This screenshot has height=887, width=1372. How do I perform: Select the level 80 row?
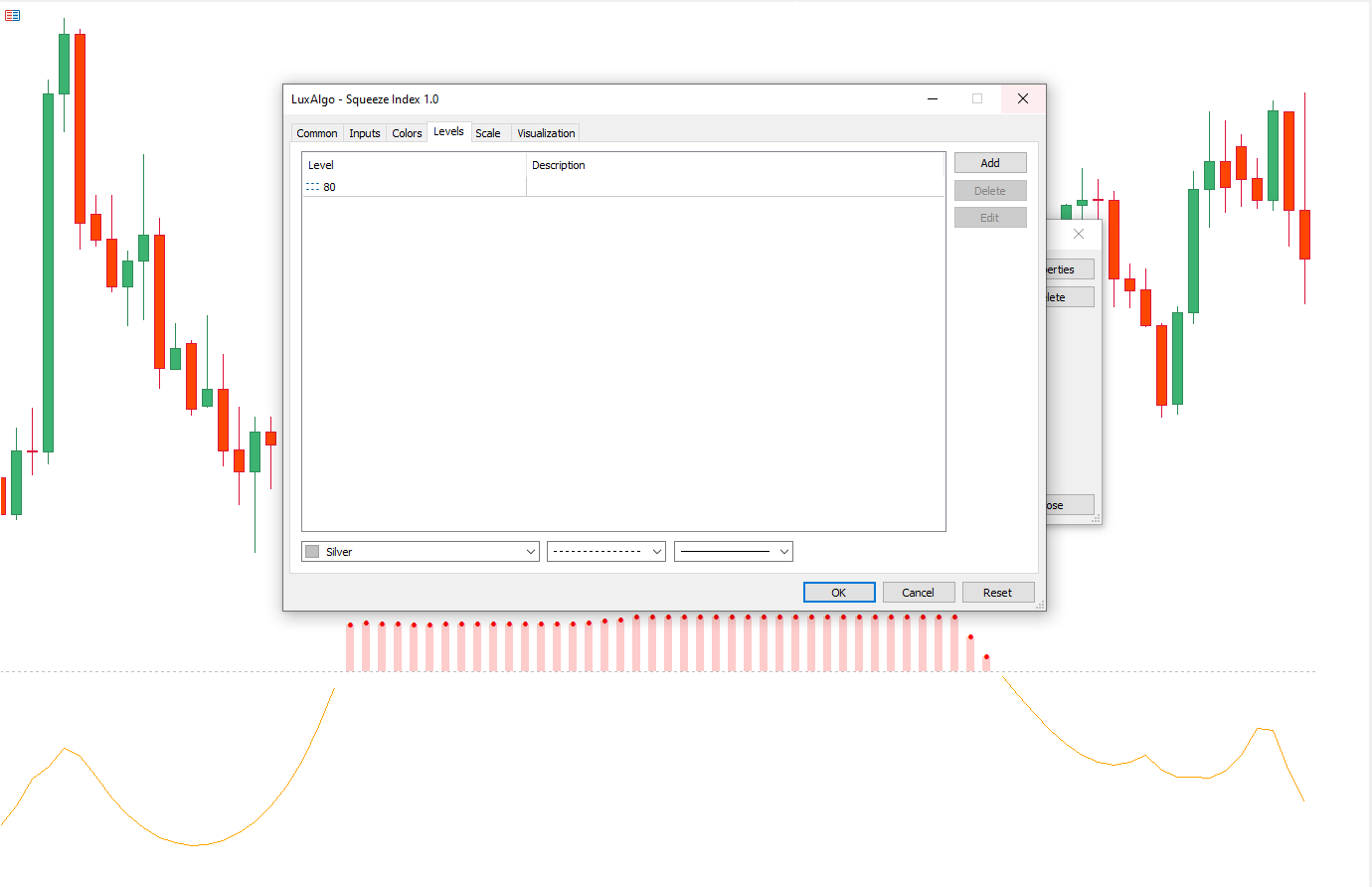click(623, 187)
